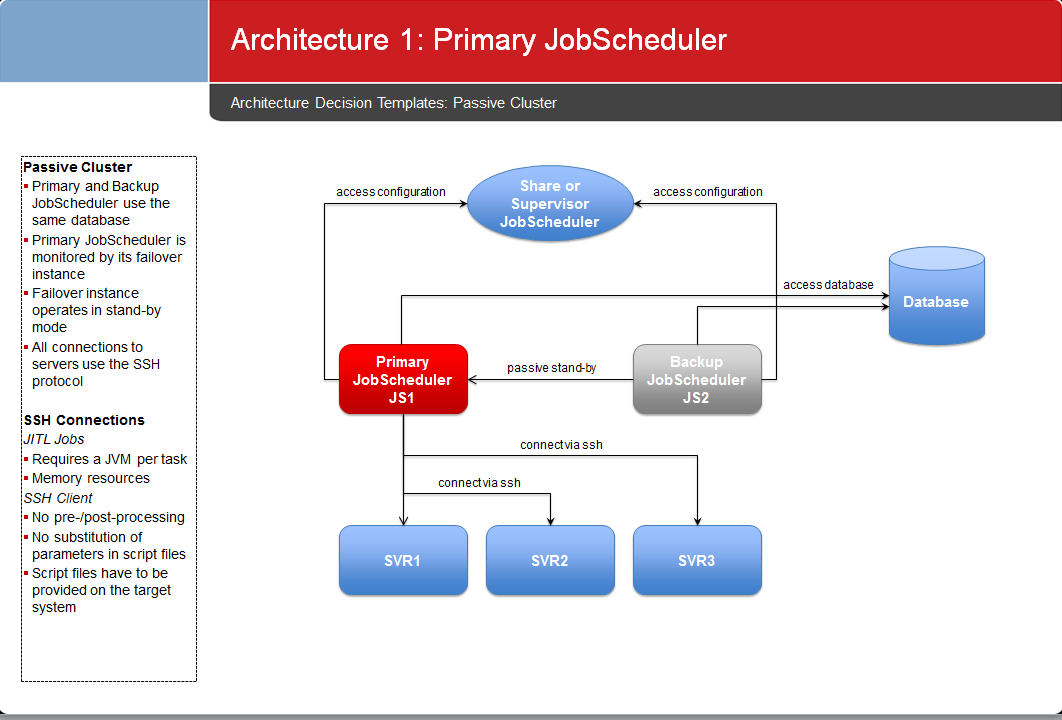Select the SVR2 server box

(550, 560)
